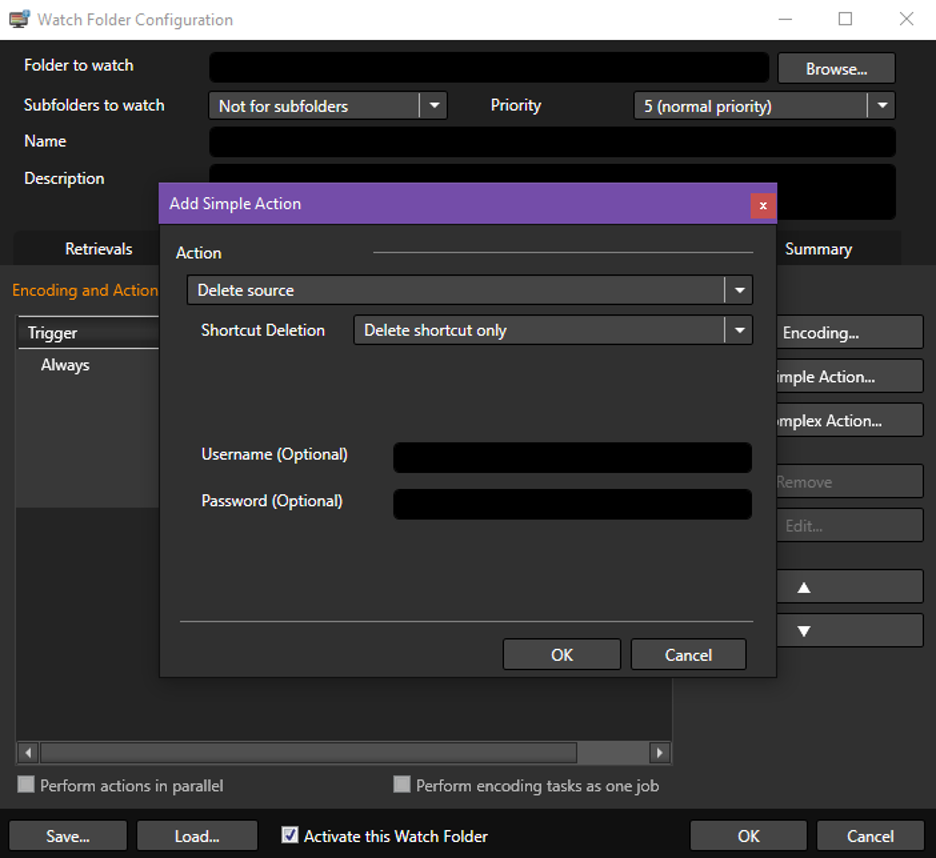
Task: Click the horizontal scrollbar thumb
Action: 309,753
